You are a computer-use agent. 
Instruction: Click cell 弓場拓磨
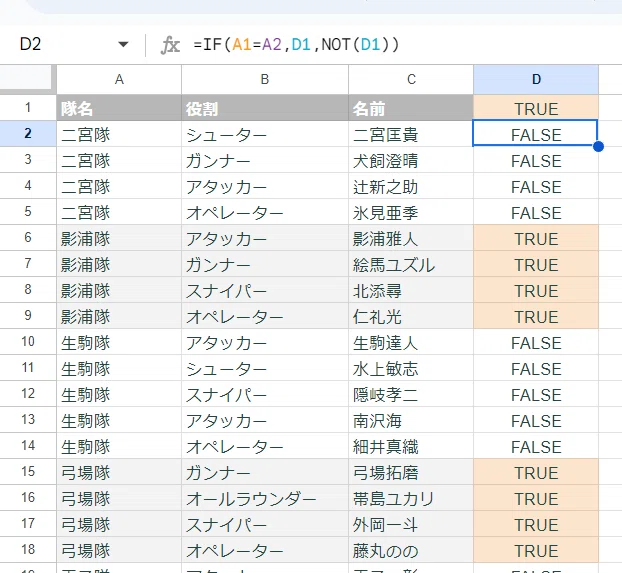tap(411, 472)
